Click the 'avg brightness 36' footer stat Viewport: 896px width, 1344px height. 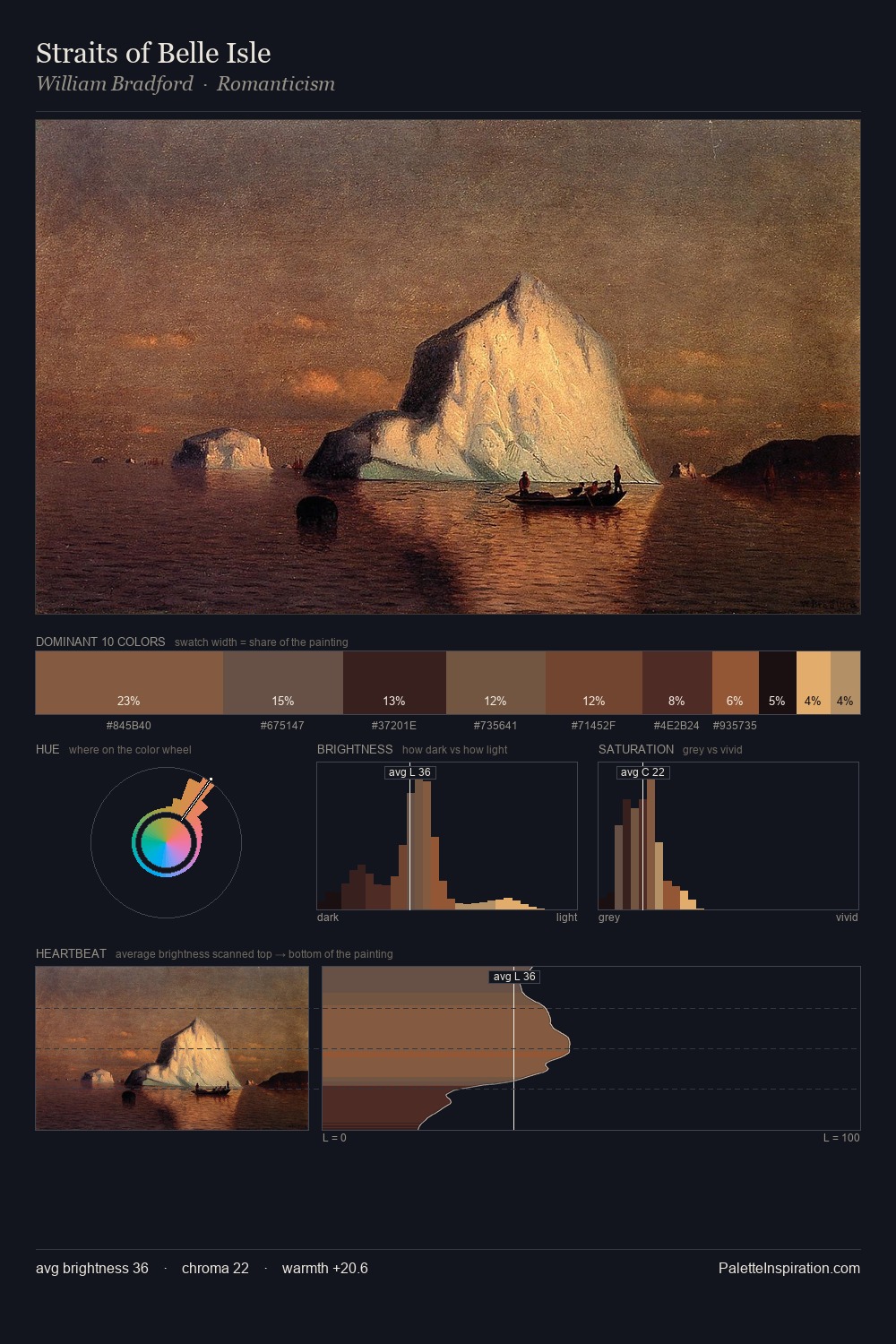point(92,1268)
